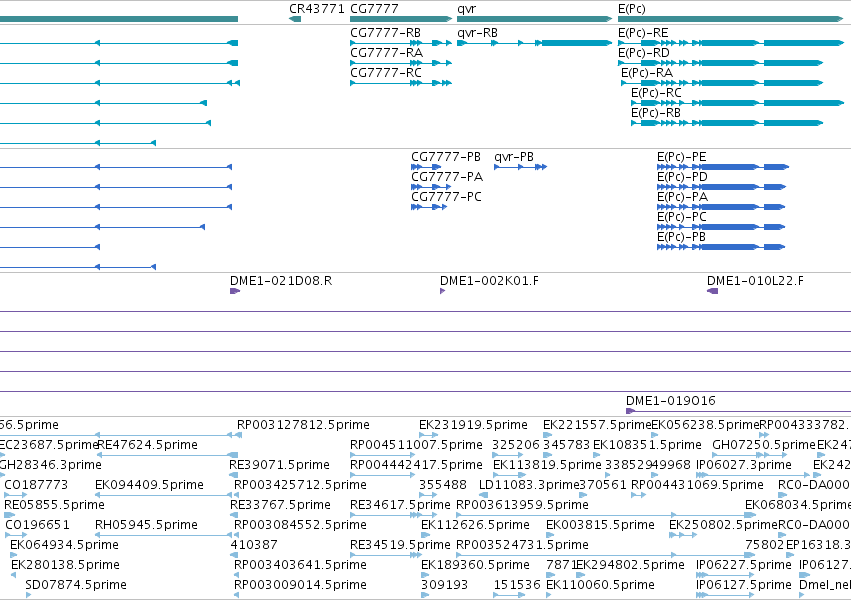The image size is (851, 600).
Task: Click the EK294802.5prime EST
Action: point(581,576)
